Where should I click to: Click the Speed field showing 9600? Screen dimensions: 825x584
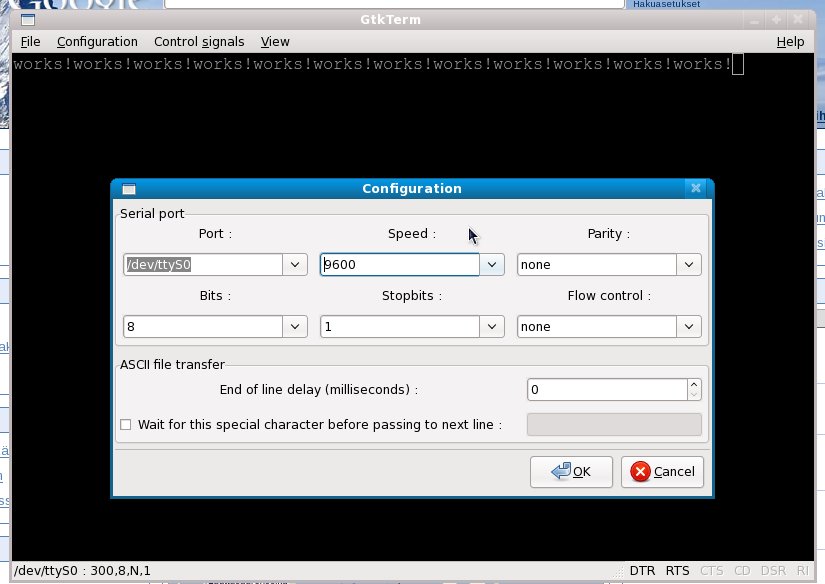click(x=400, y=265)
